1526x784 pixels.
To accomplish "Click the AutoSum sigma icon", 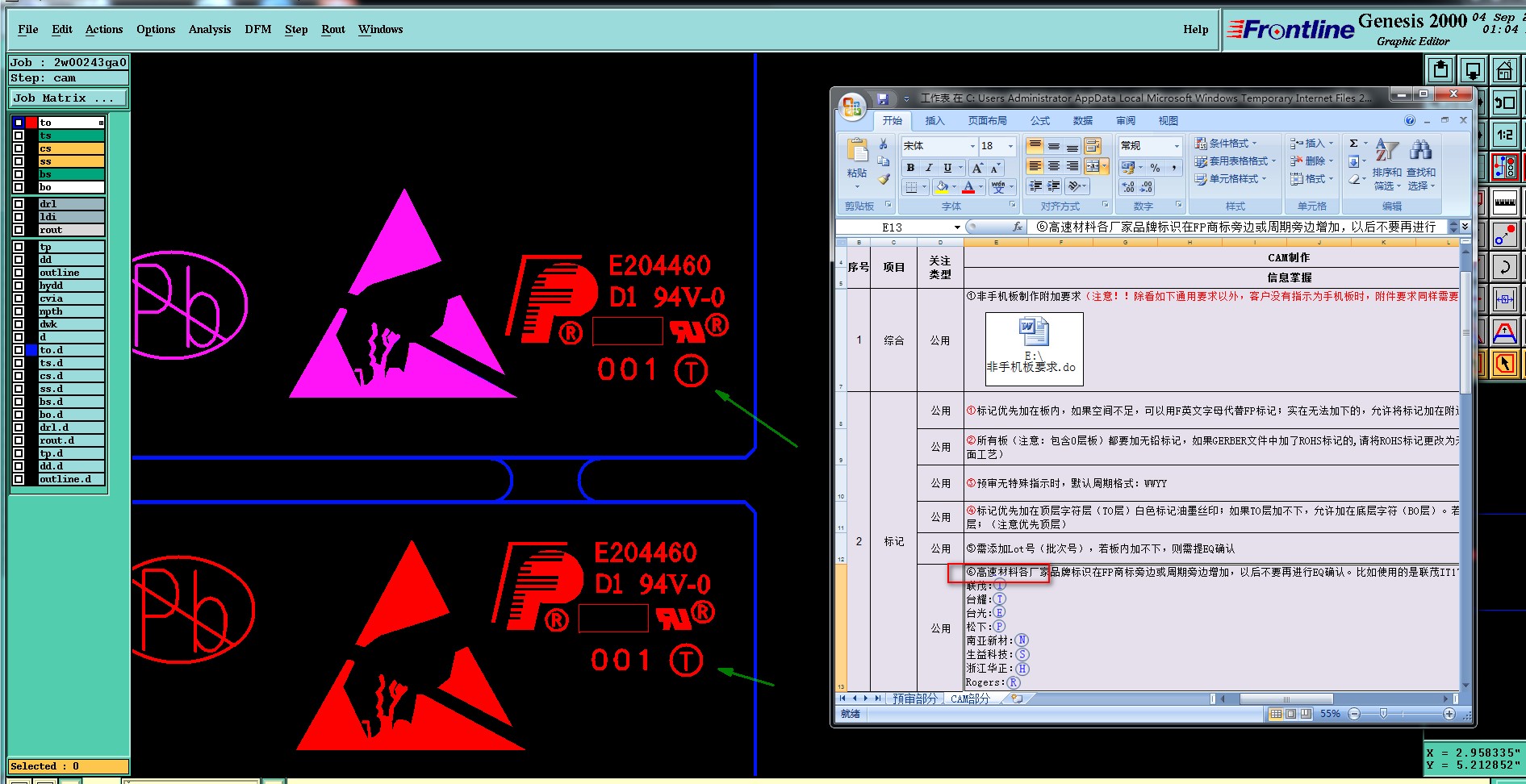I will tap(1354, 144).
